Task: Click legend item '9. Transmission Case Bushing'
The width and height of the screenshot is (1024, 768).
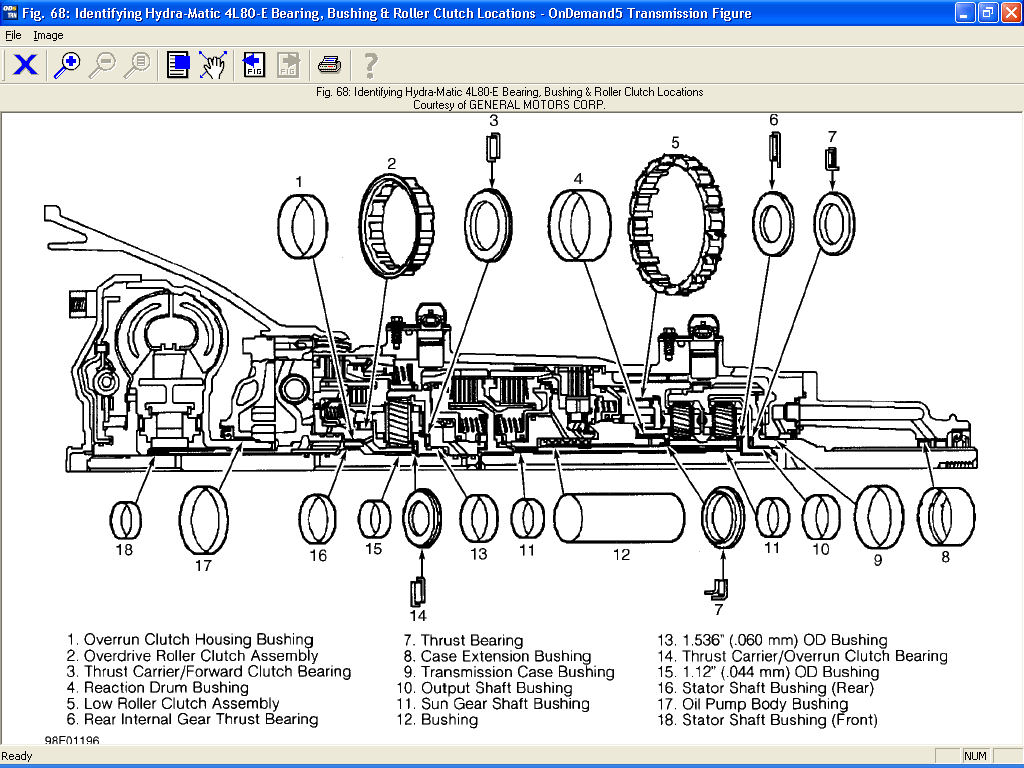Action: (509, 672)
